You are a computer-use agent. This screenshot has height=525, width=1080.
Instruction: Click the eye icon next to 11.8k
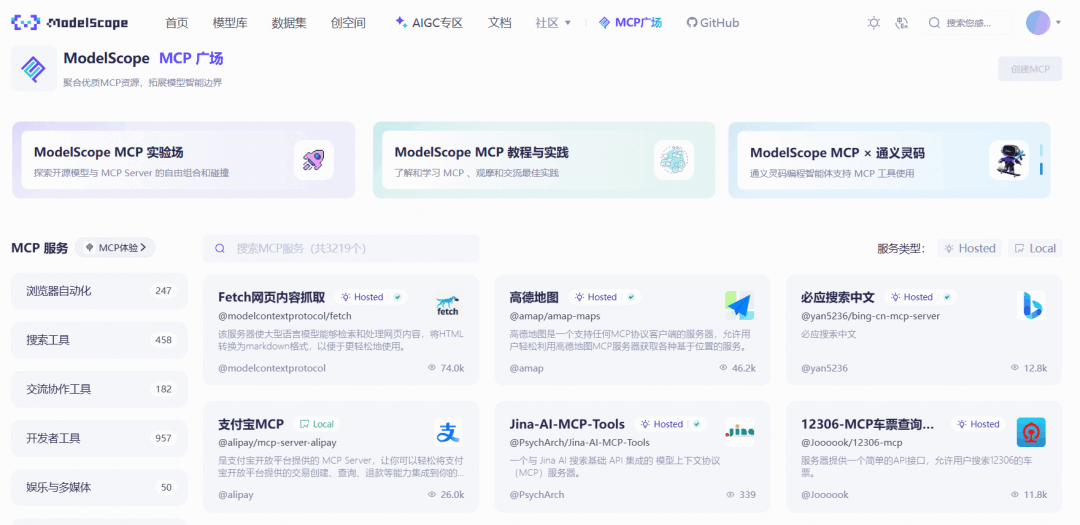[x=1015, y=495]
